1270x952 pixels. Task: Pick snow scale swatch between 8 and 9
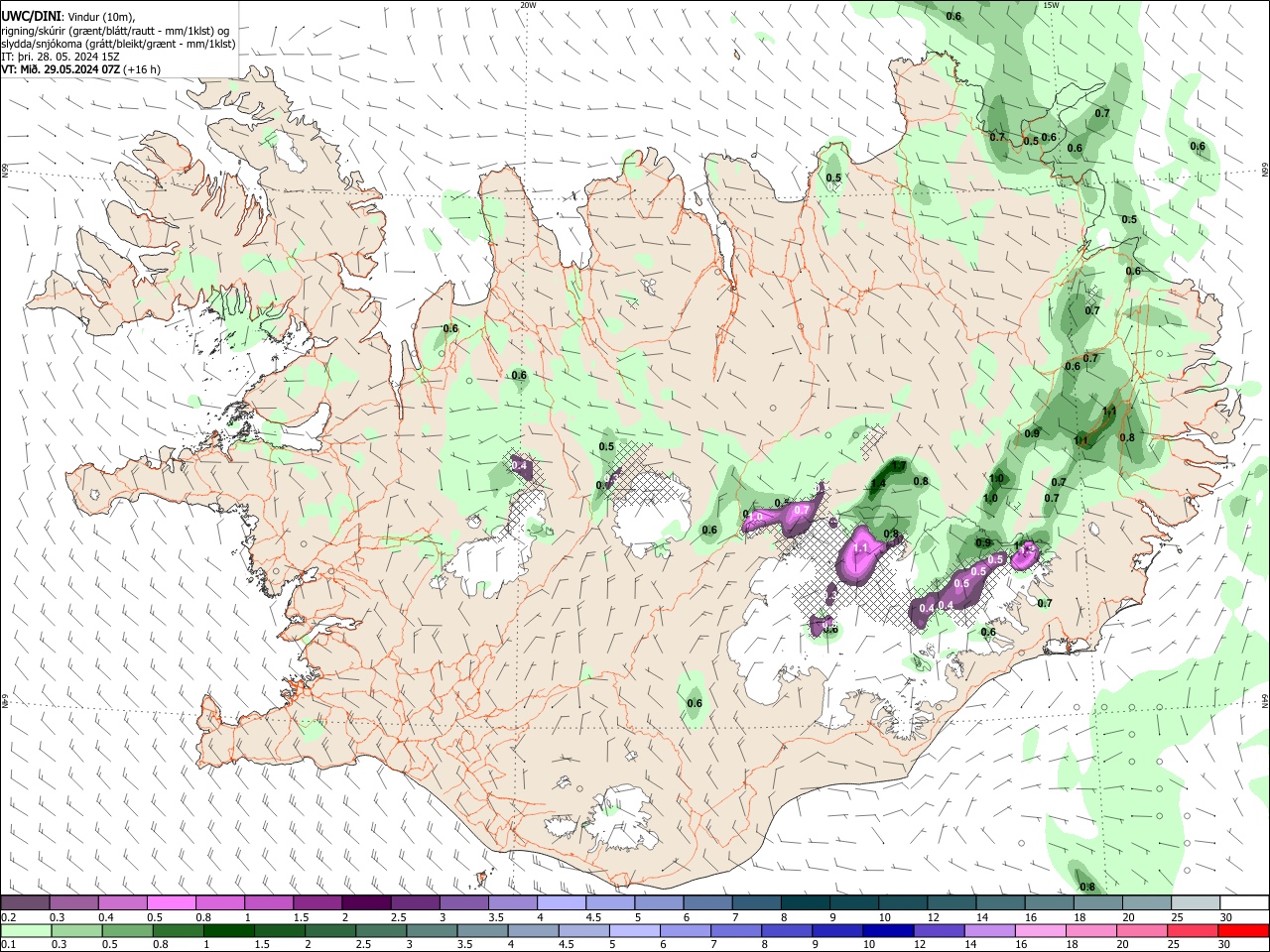tap(805, 902)
